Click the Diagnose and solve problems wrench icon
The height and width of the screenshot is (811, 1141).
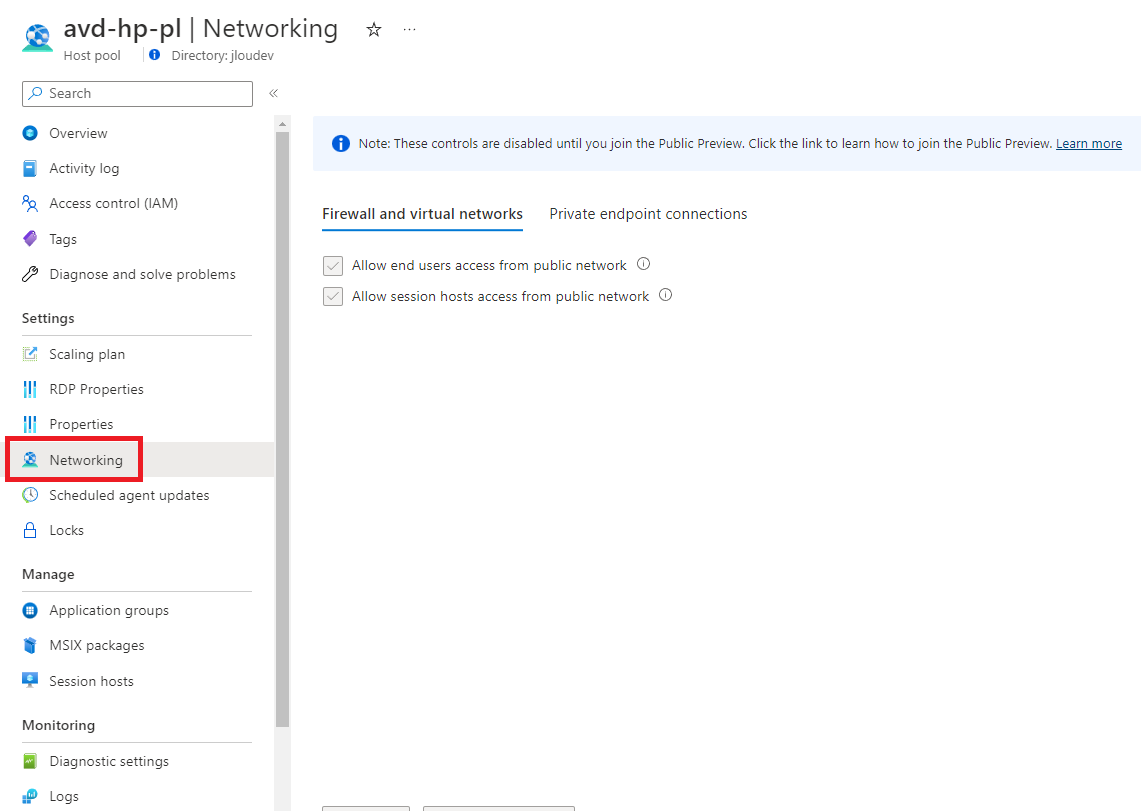[30, 274]
